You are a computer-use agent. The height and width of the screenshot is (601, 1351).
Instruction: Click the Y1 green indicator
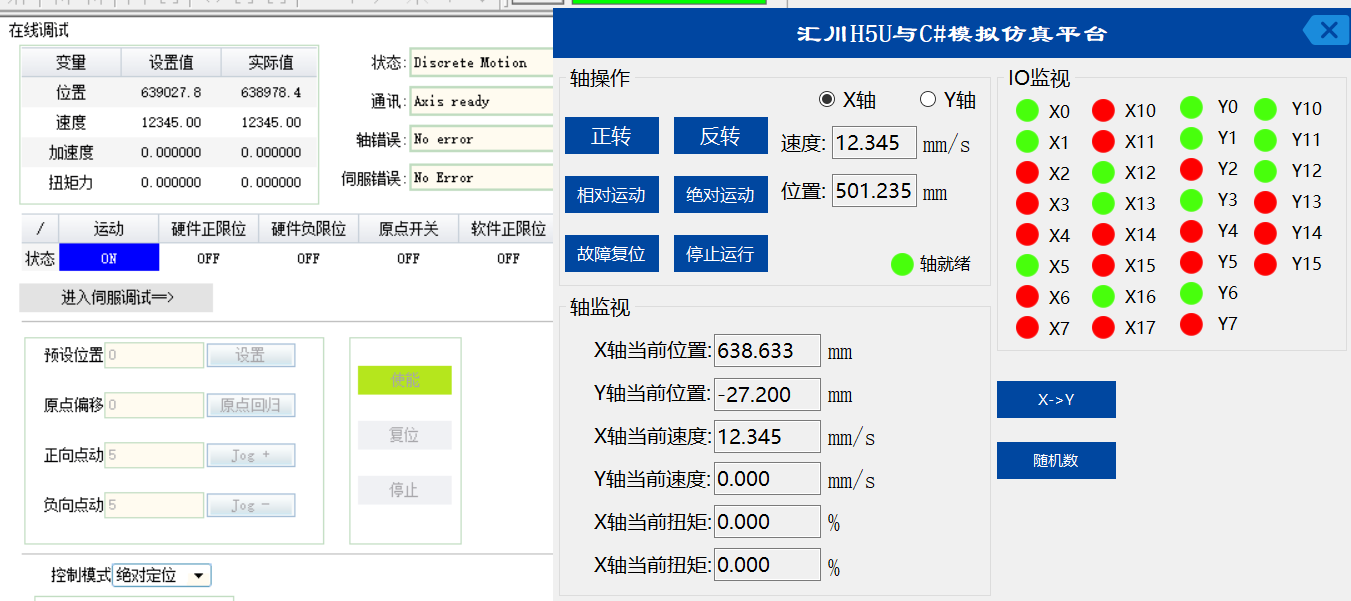tap(1191, 138)
